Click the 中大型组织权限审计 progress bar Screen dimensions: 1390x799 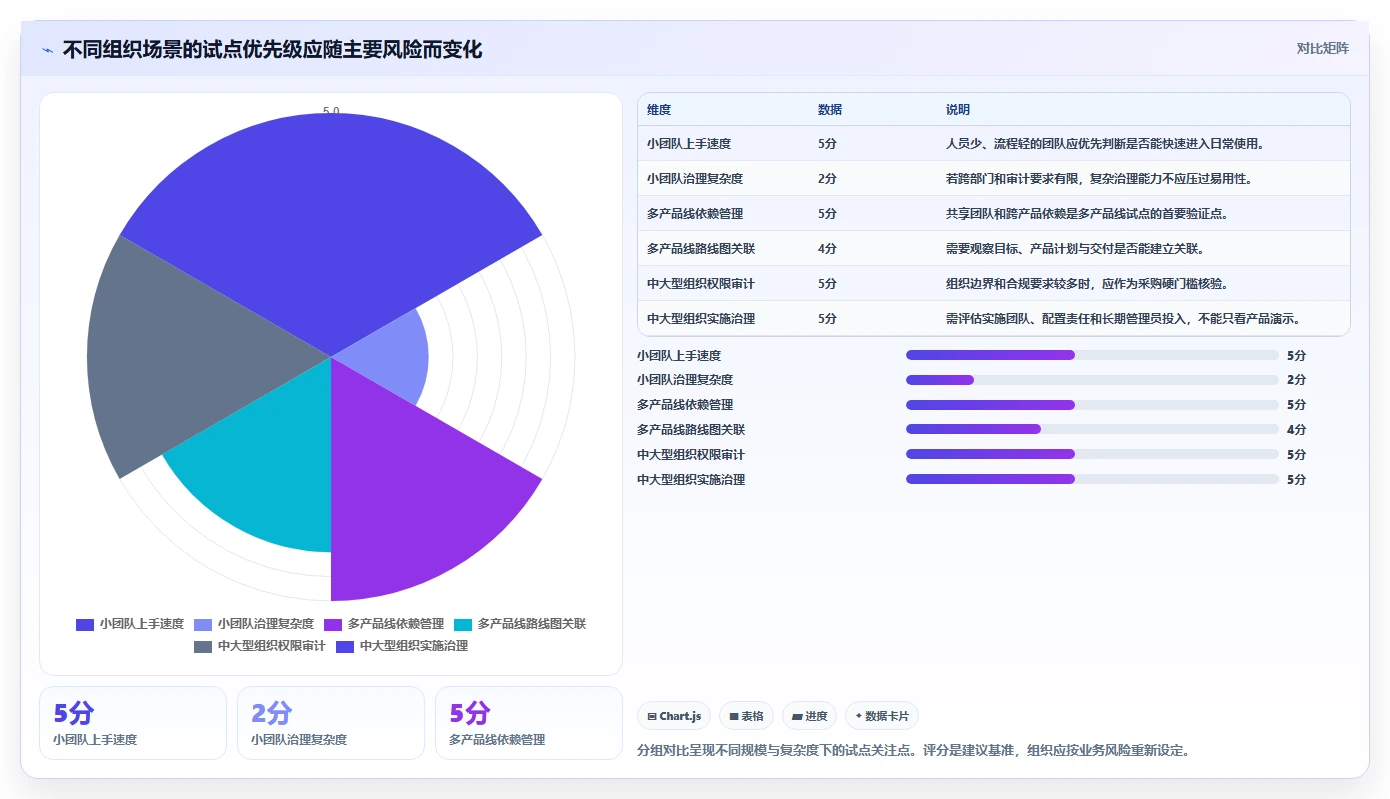1092,454
